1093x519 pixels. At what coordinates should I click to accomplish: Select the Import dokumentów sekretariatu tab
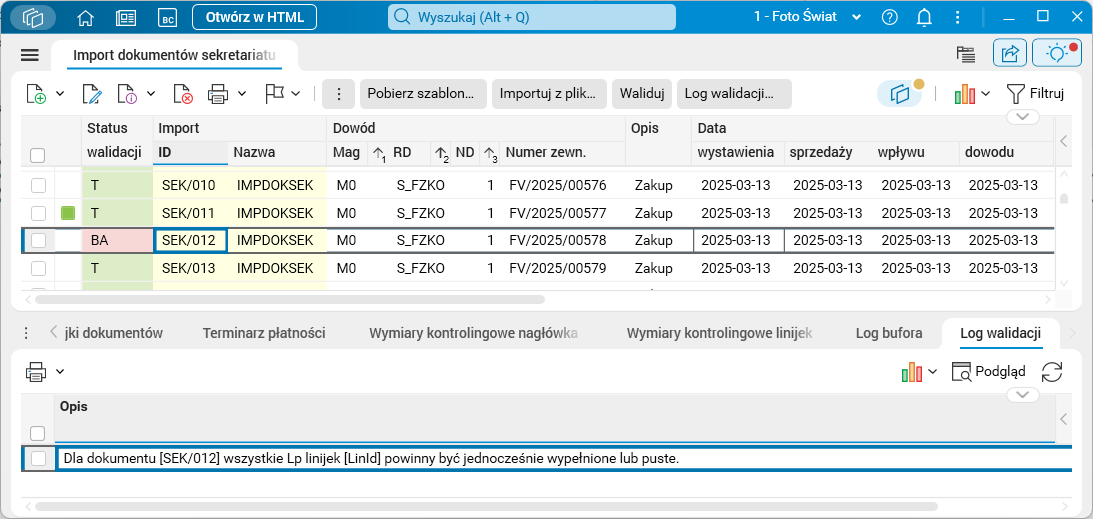(174, 55)
